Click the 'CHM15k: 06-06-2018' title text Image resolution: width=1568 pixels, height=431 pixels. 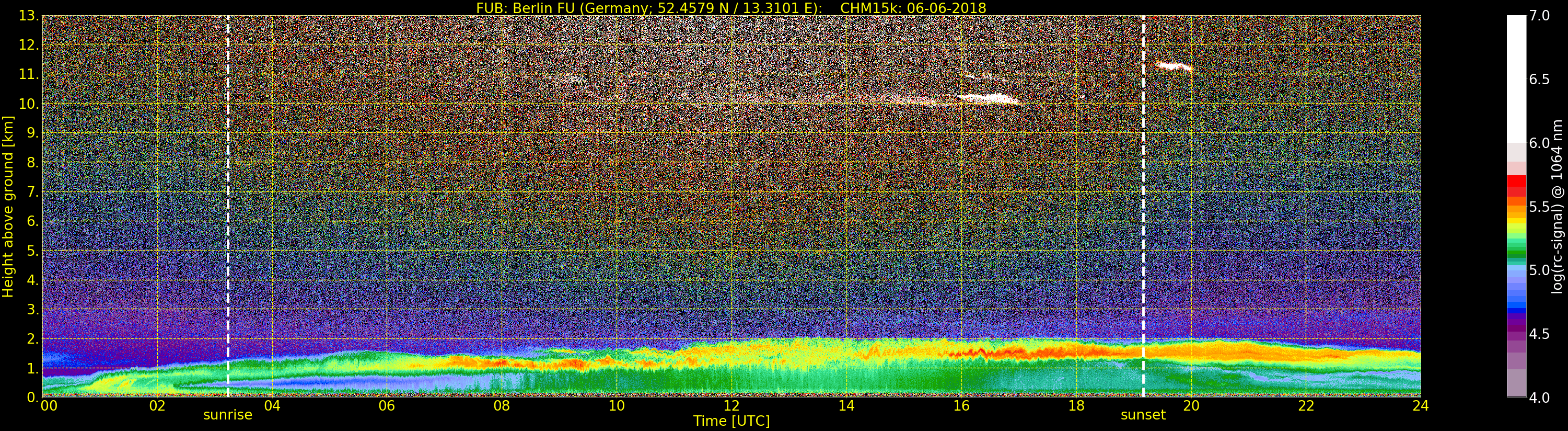[913, 8]
